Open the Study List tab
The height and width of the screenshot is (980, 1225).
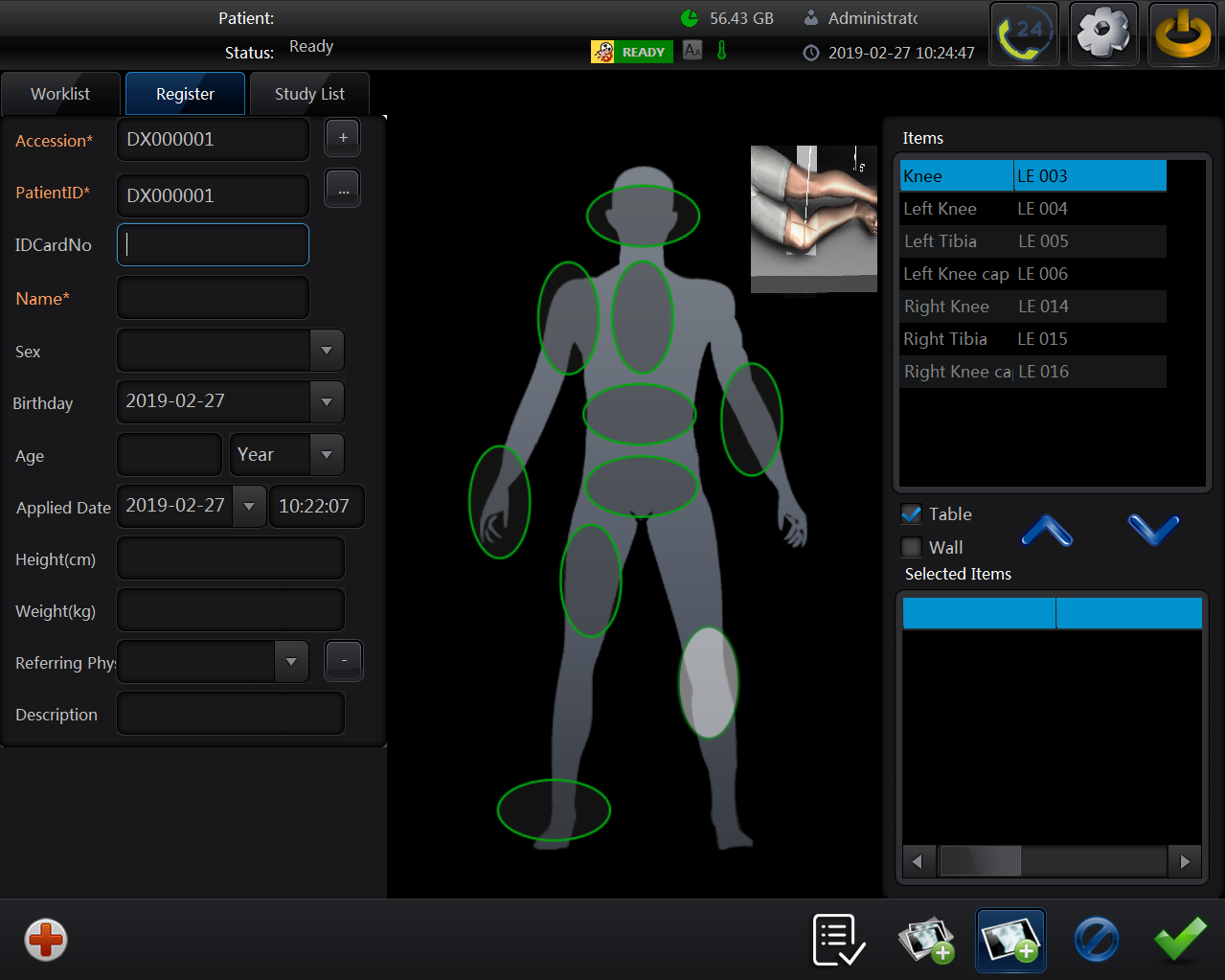click(309, 94)
